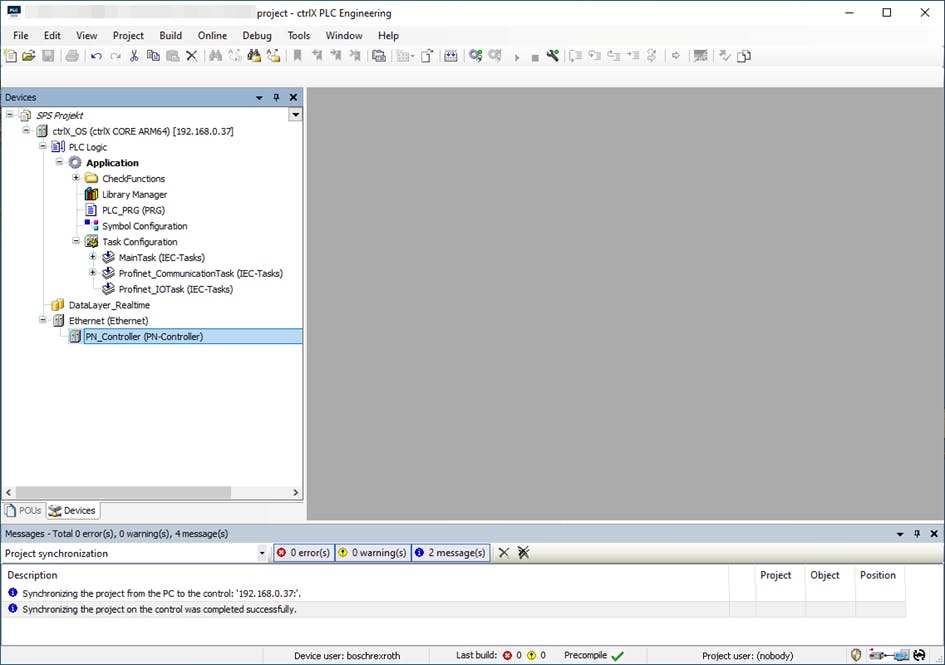
Task: Click the Open Project folder icon
Action: click(x=29, y=56)
